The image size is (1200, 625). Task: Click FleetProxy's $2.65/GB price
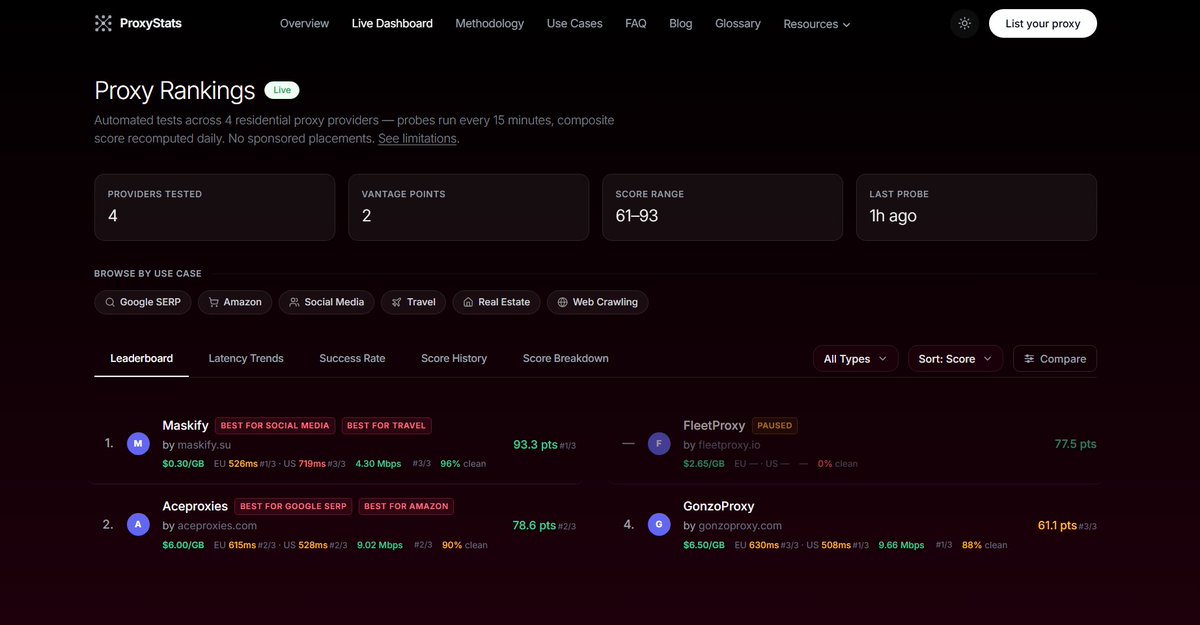tap(704, 464)
